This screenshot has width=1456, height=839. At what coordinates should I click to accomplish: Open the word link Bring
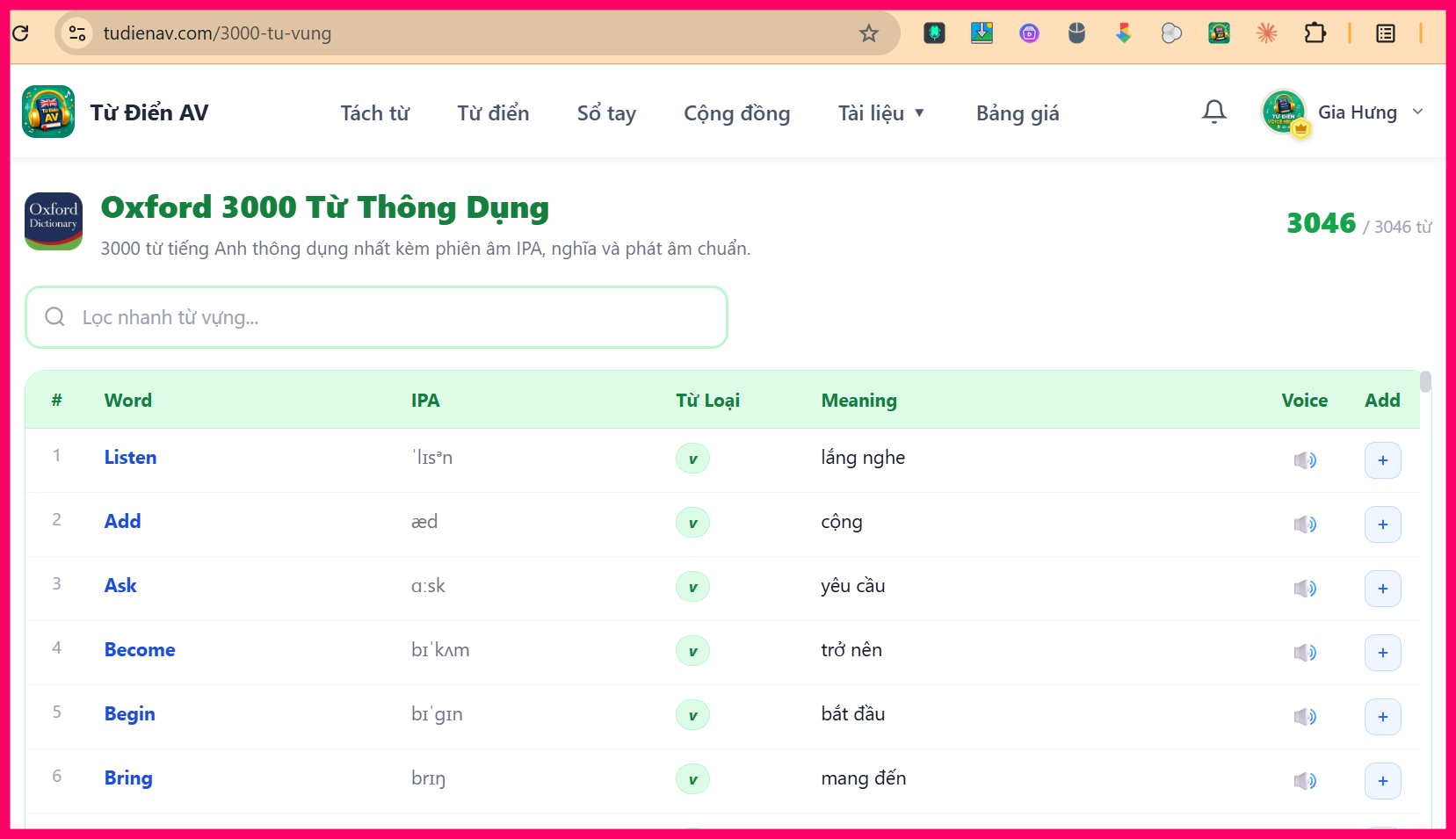point(128,778)
